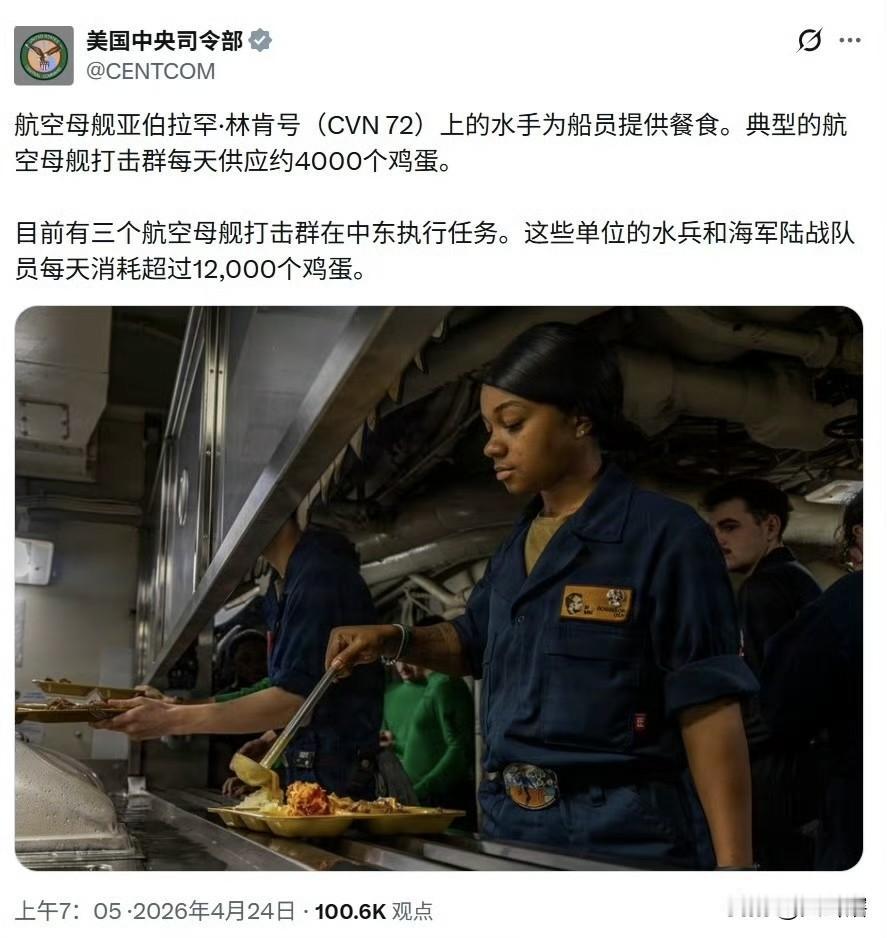Open the 美国中央司令部 profile name
Screen dimensions: 887x938
164,41
